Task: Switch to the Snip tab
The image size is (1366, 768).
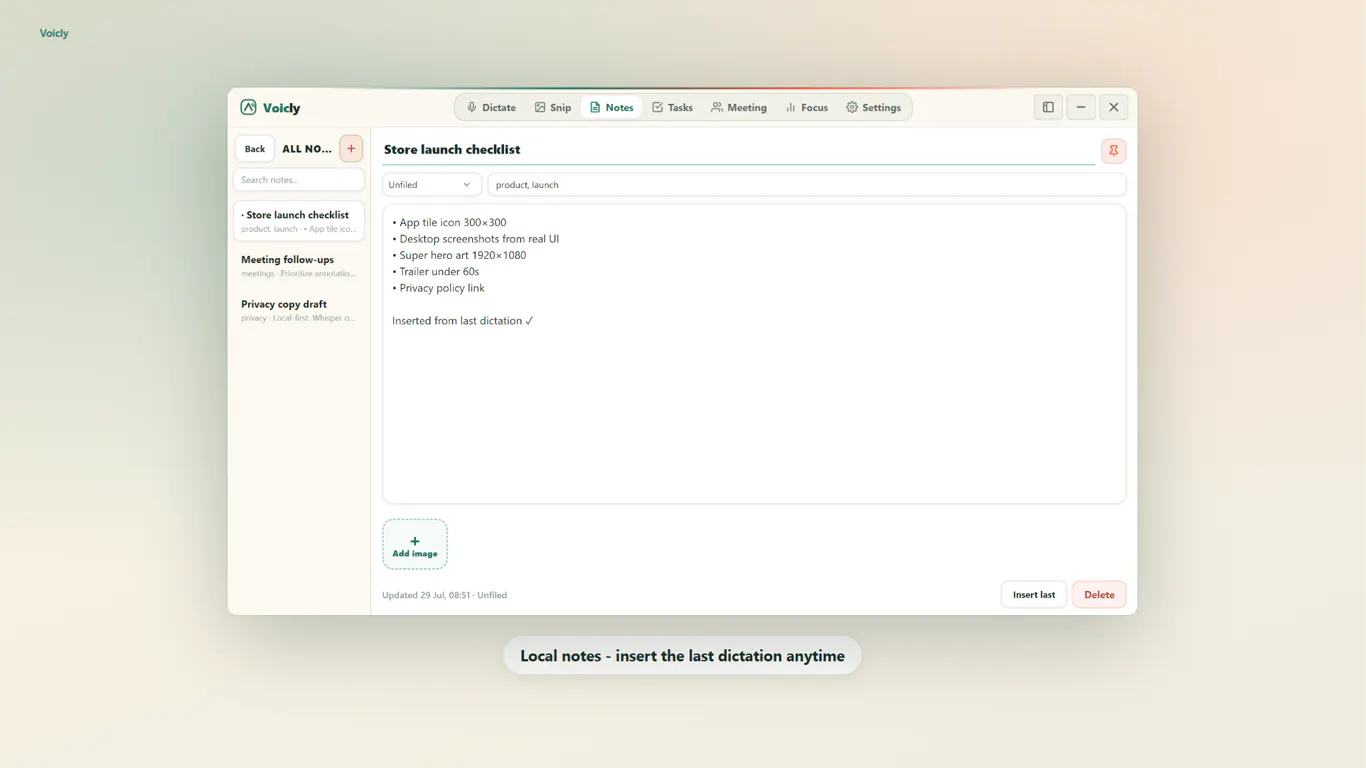Action: click(x=552, y=107)
